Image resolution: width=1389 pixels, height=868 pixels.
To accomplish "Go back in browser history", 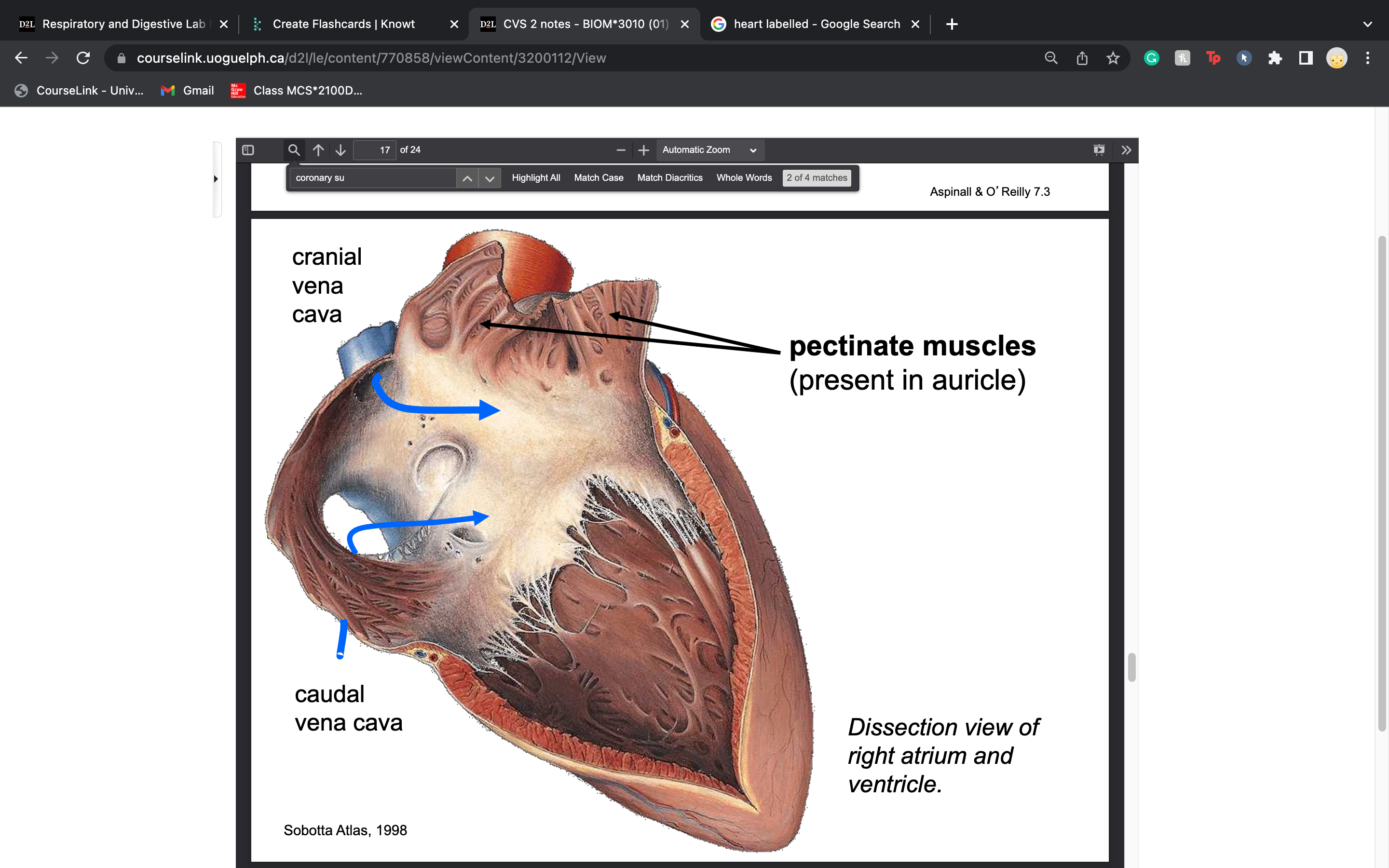I will 21,58.
